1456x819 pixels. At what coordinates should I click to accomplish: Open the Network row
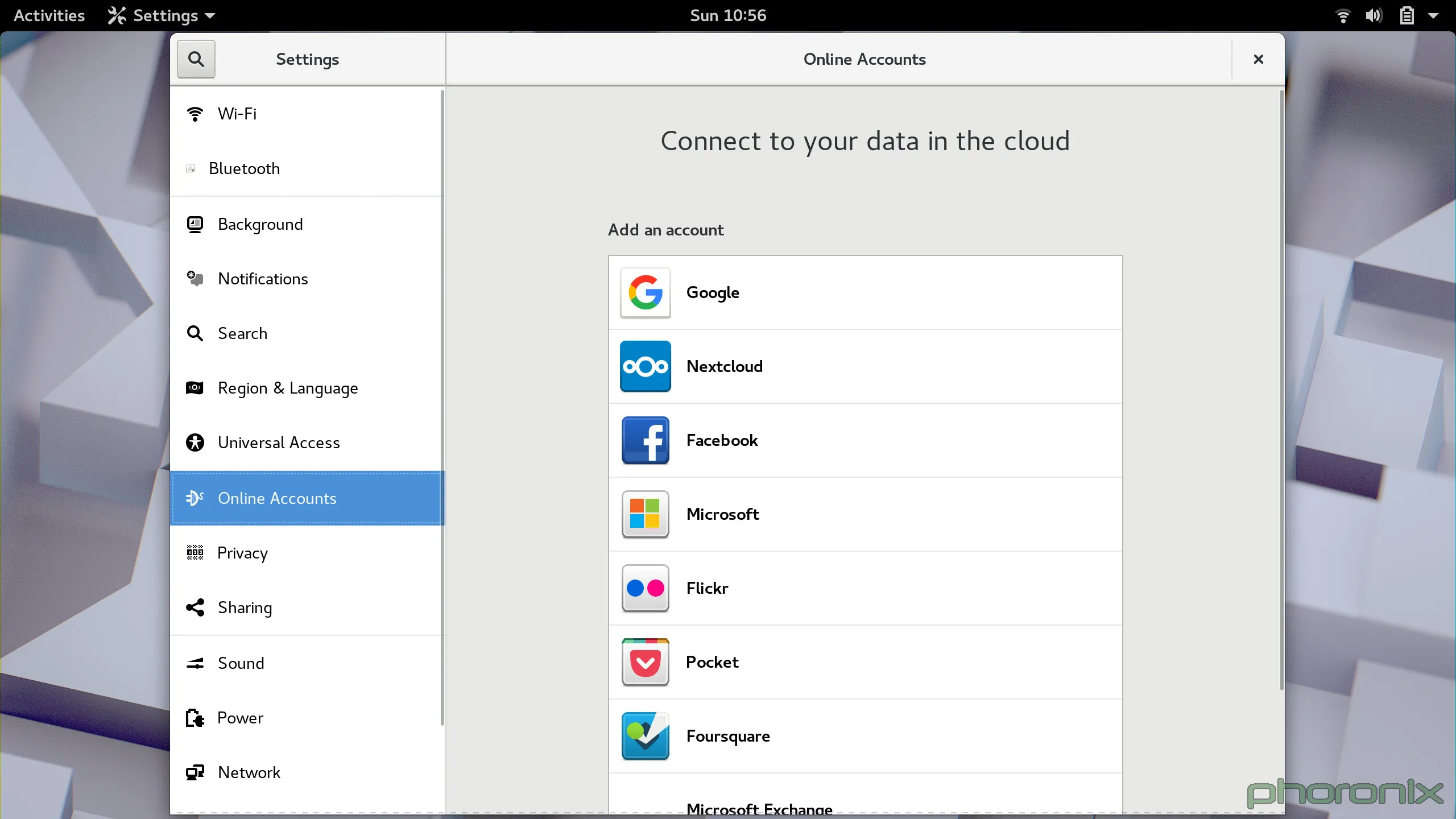coord(306,772)
